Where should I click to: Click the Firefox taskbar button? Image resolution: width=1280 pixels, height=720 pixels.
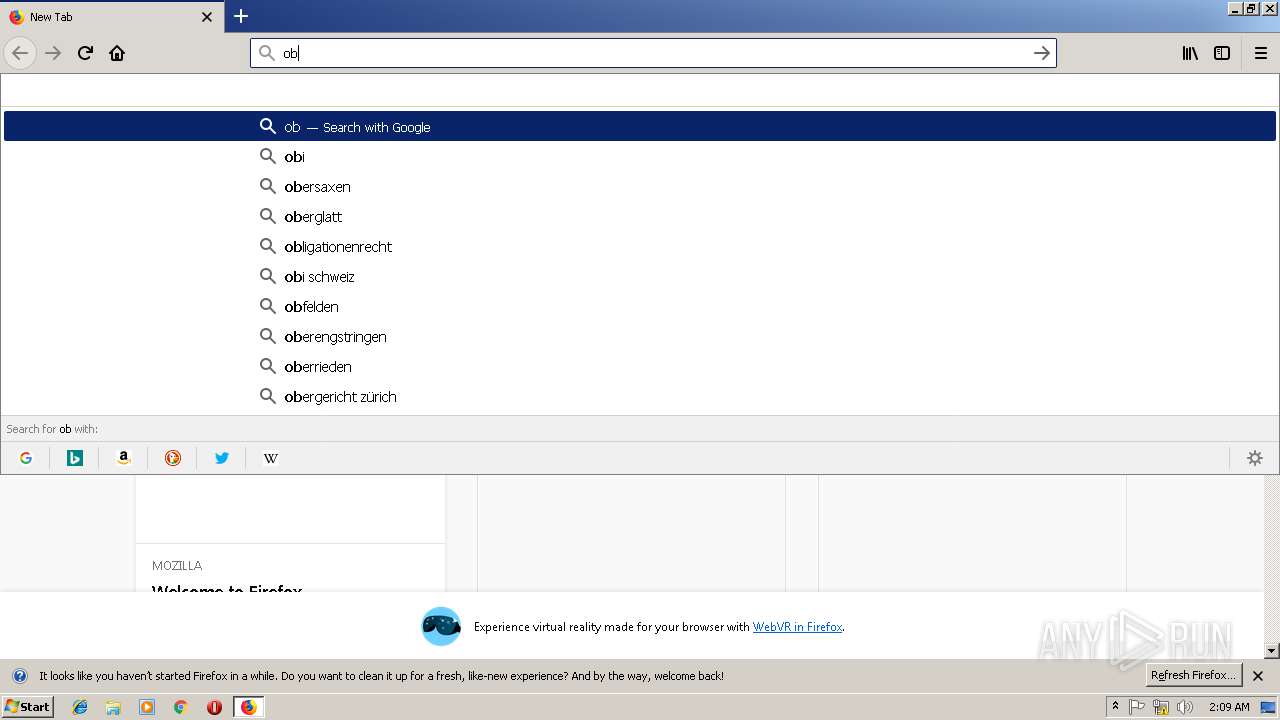[x=248, y=707]
